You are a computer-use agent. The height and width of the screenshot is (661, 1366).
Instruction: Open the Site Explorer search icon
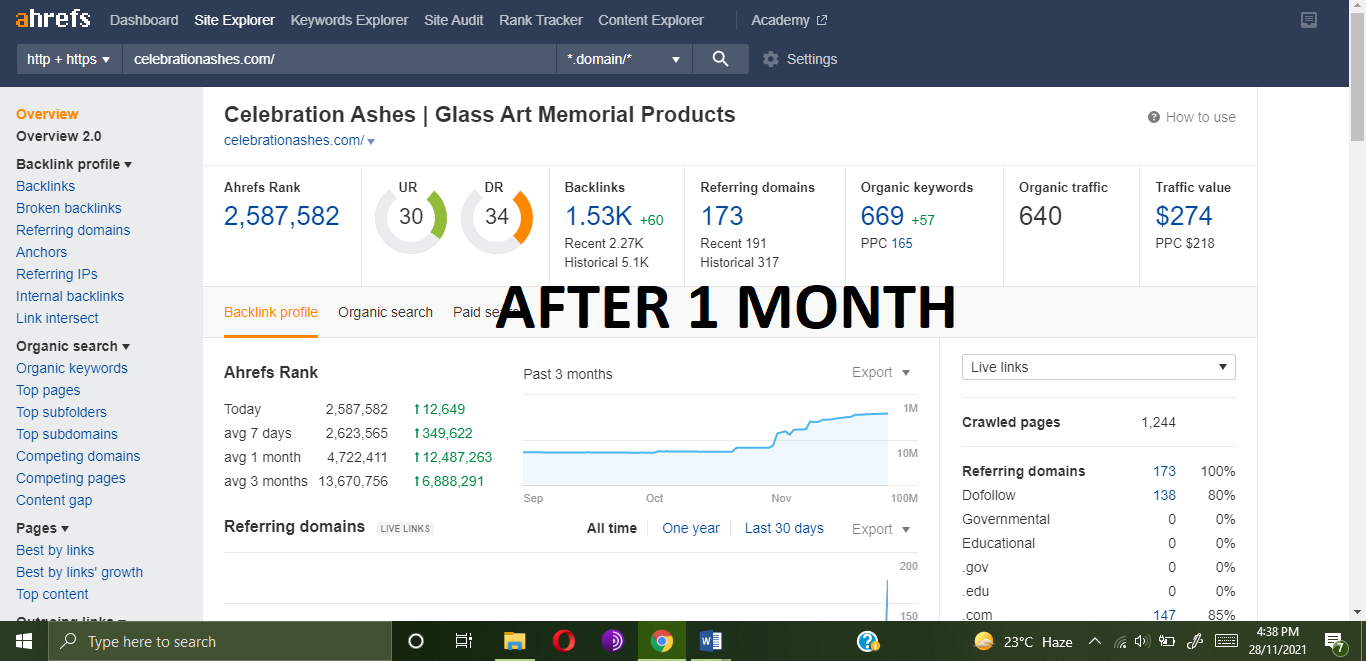(720, 58)
